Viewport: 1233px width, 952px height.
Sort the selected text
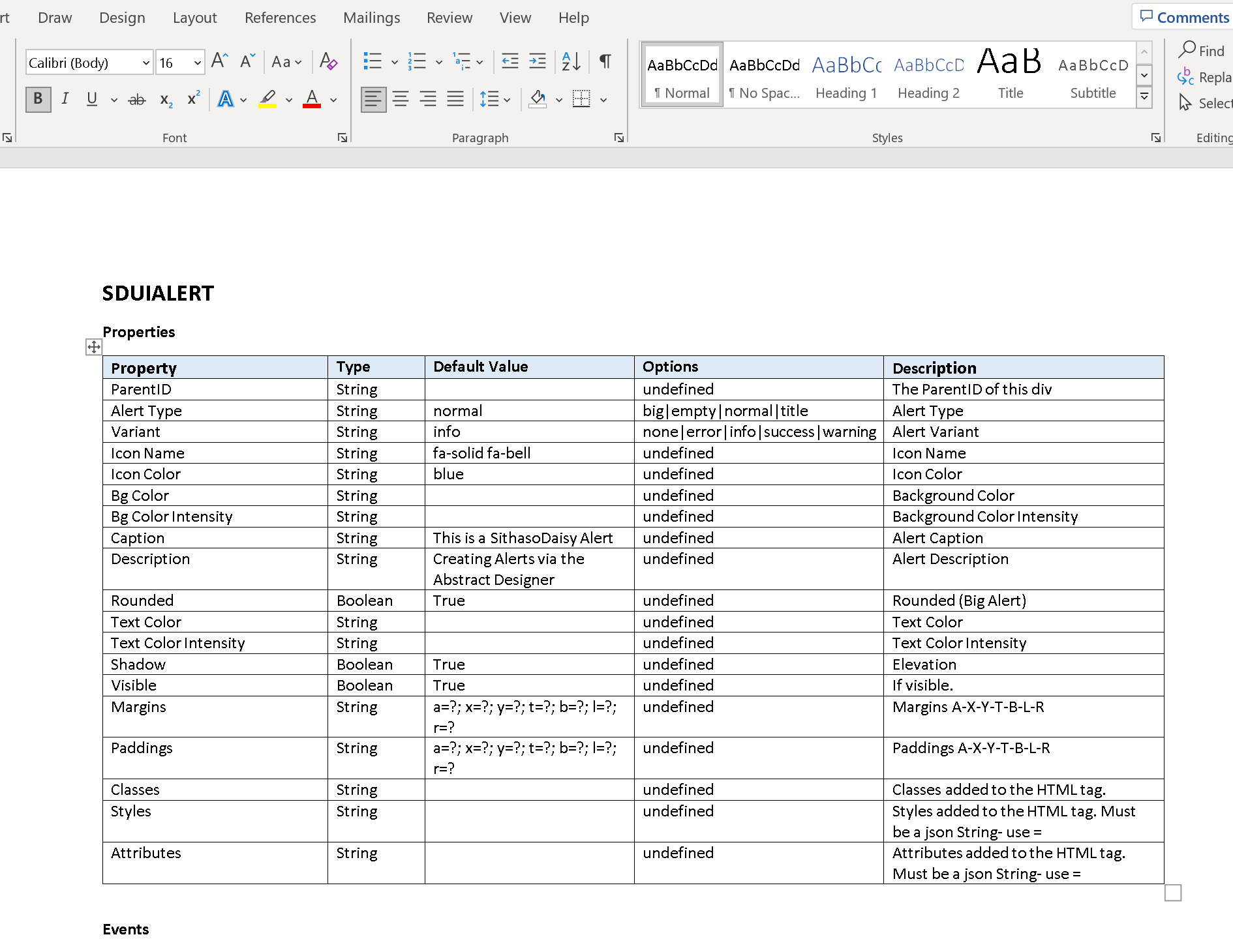click(571, 62)
